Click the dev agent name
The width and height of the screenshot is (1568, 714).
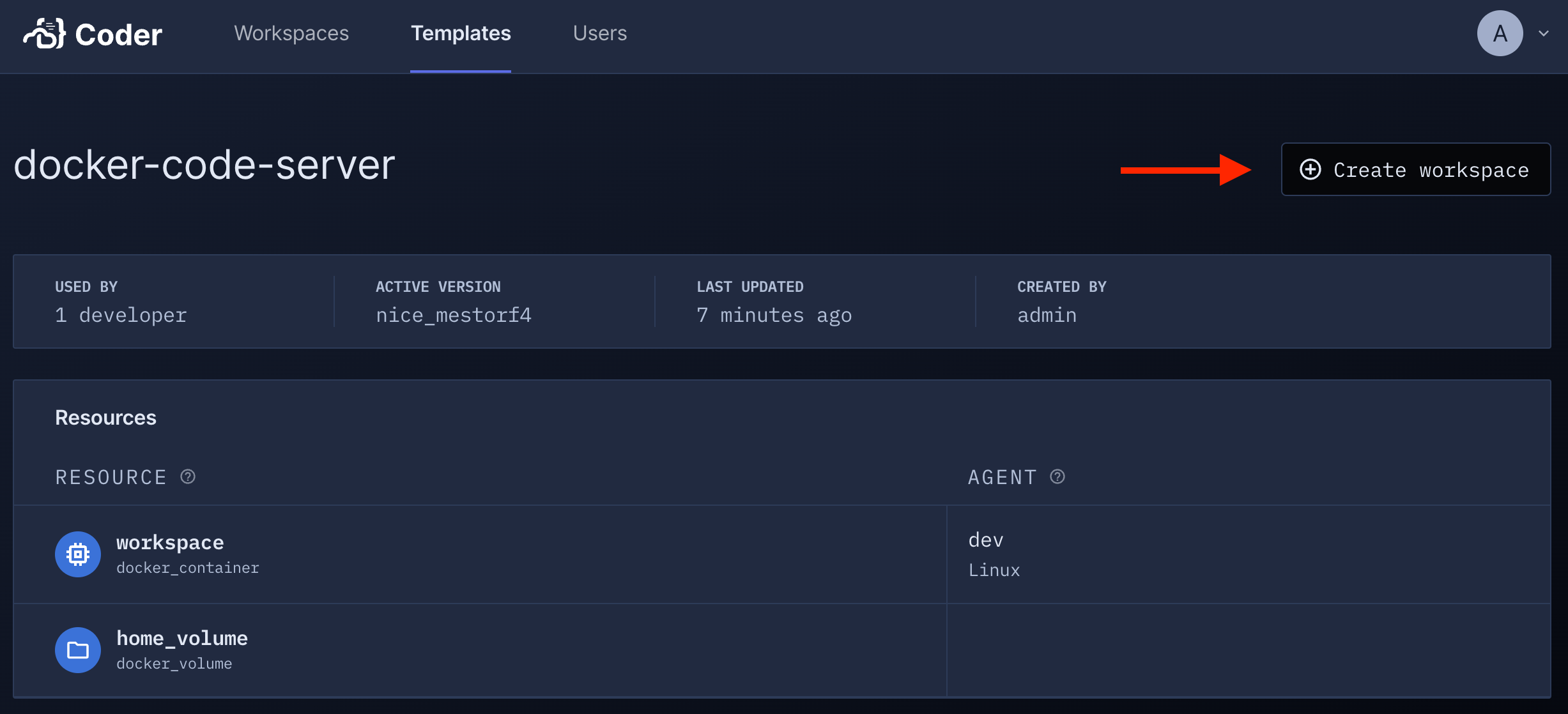pos(986,540)
